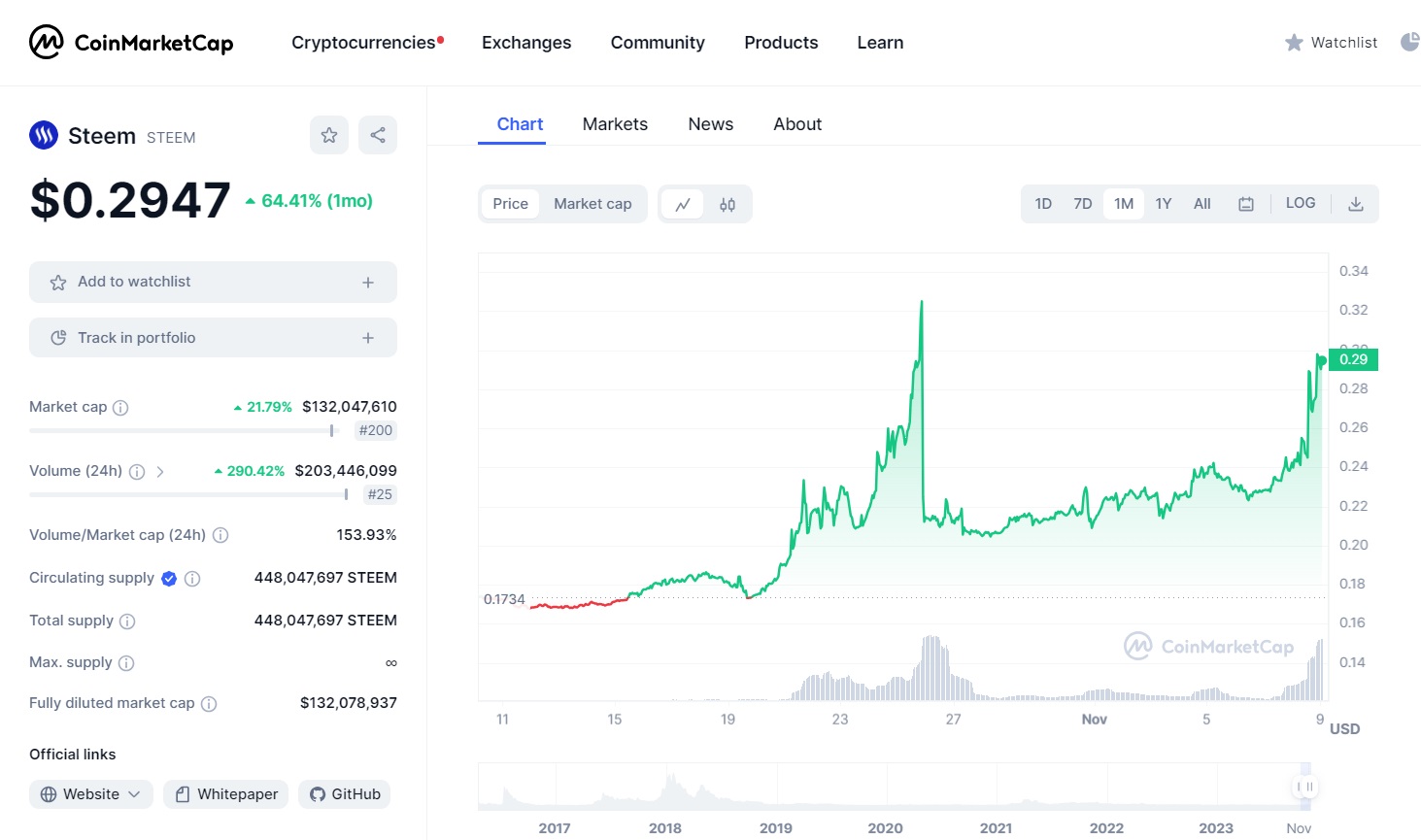Set chart range to 1Y

click(x=1164, y=204)
